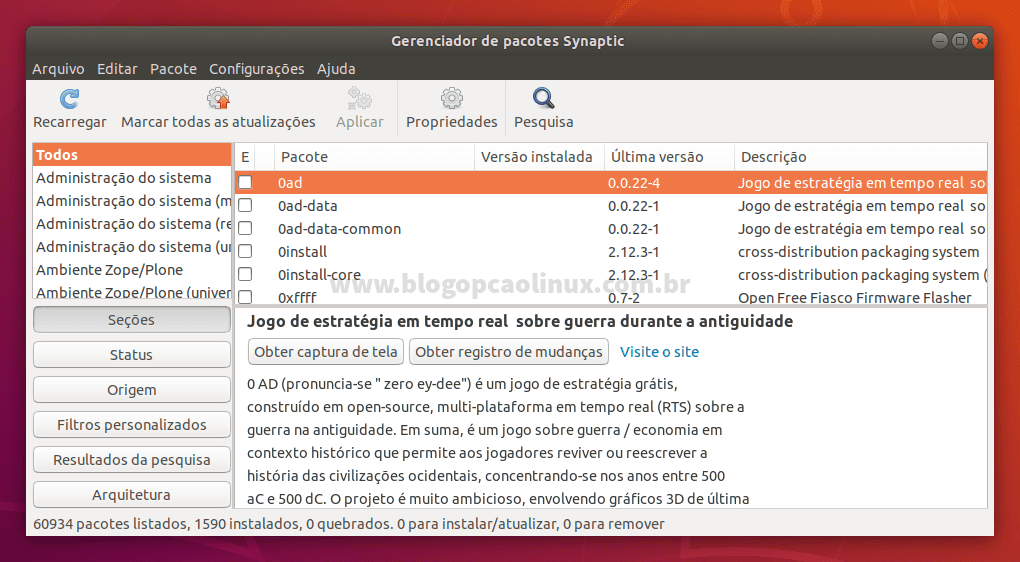Open the Visite o site link
The image size is (1020, 562).
[659, 352]
